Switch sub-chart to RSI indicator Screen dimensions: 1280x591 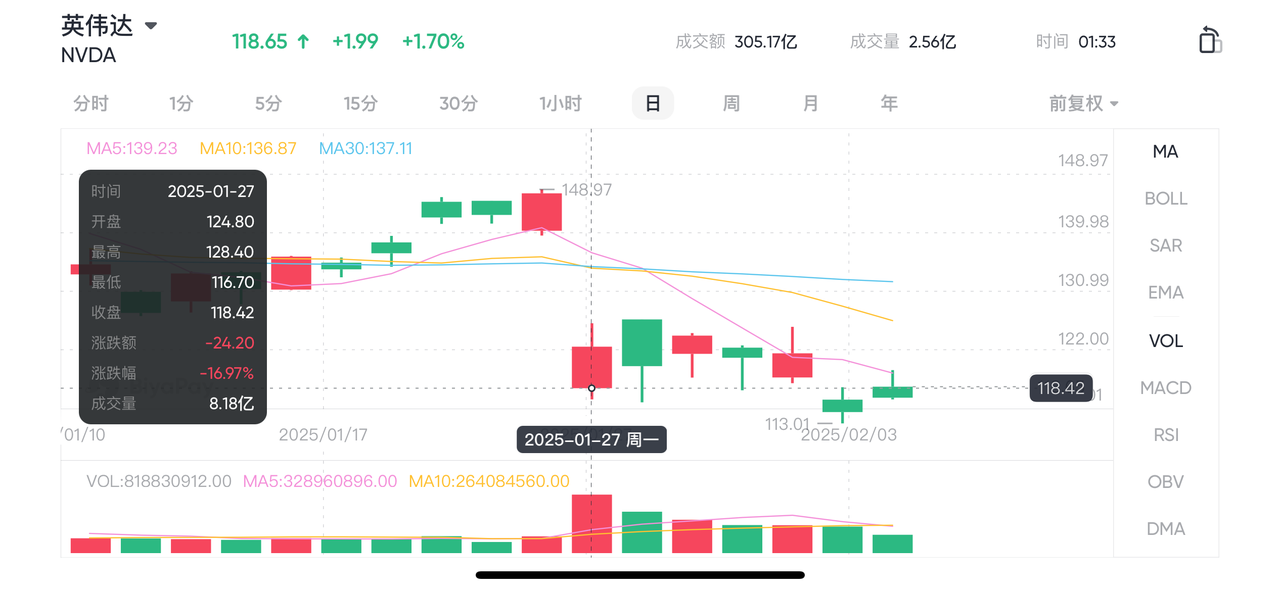pos(1165,434)
